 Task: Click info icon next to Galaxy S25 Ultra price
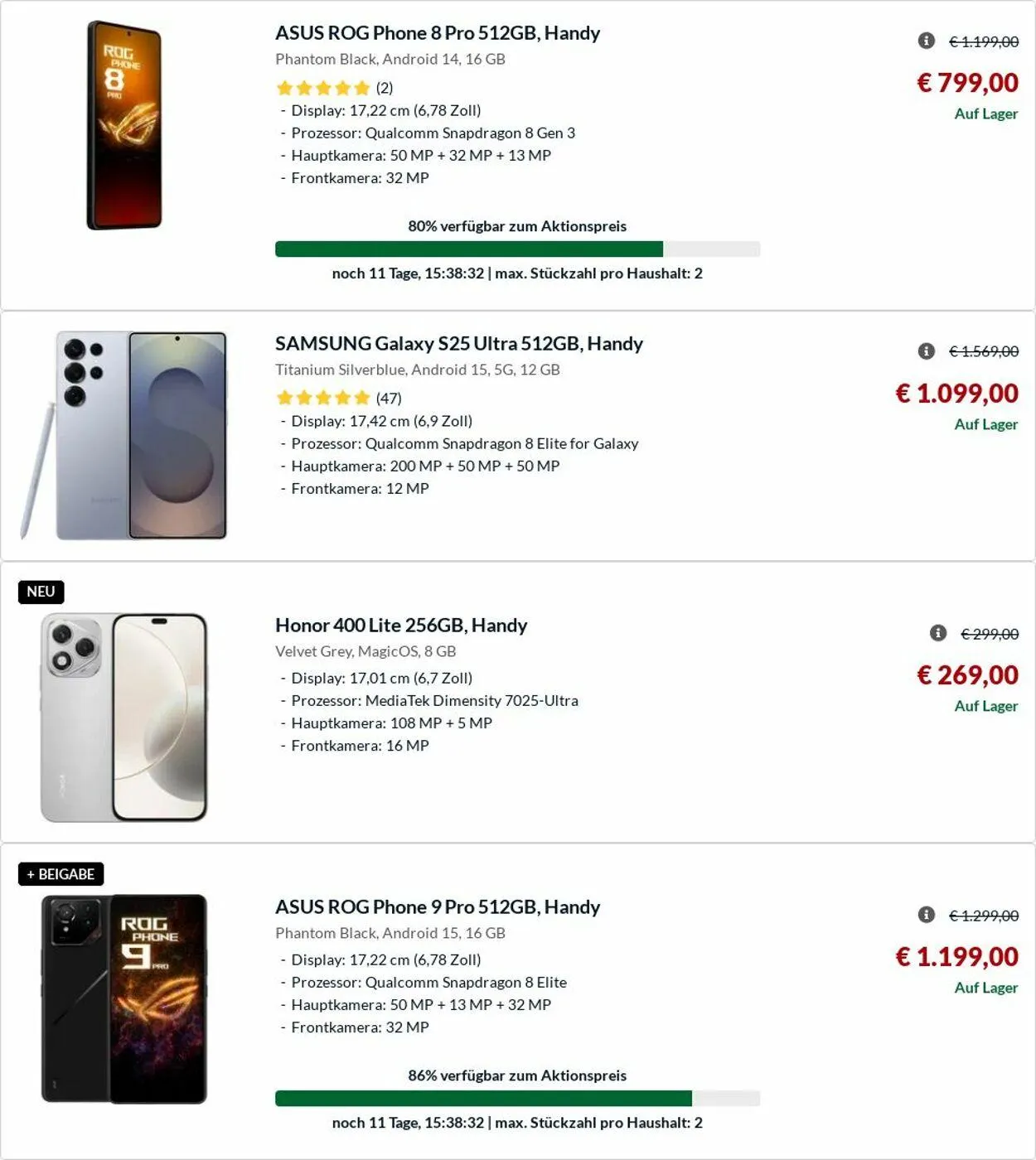tap(927, 351)
